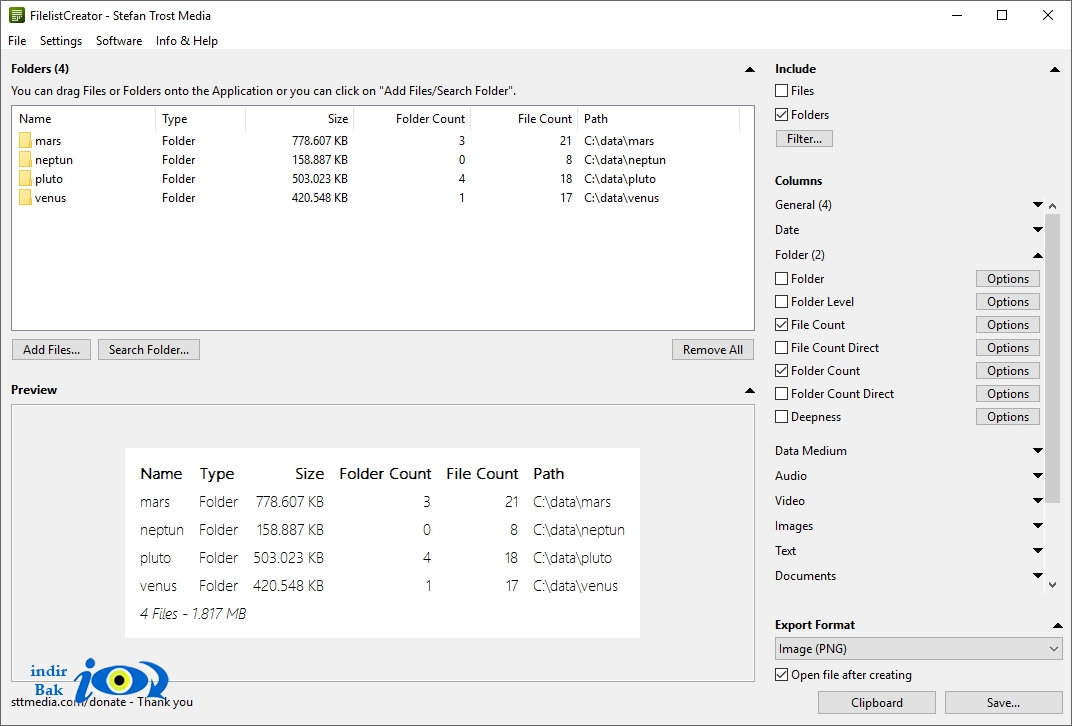Open Options for Folder Count Direct
This screenshot has height=726, width=1072.
[1008, 394]
